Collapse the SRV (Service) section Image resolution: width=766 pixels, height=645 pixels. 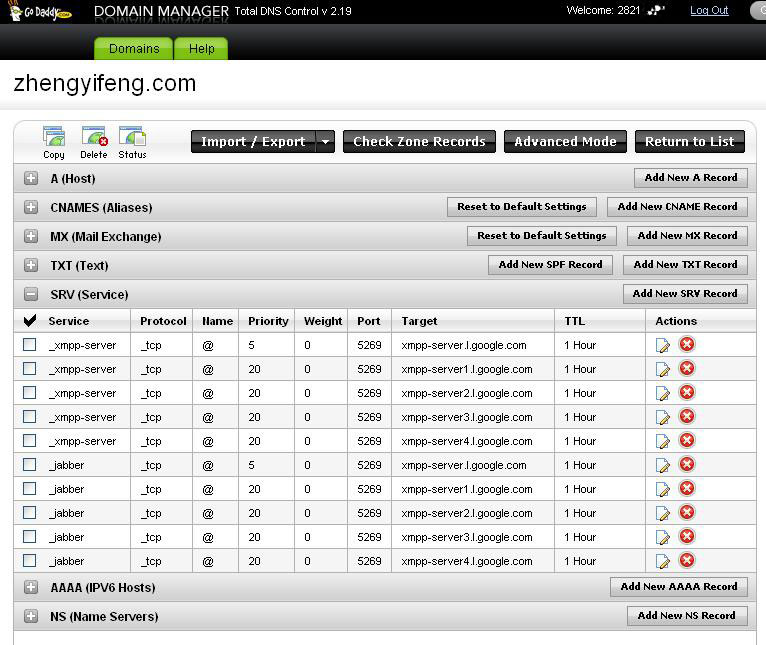[31, 294]
